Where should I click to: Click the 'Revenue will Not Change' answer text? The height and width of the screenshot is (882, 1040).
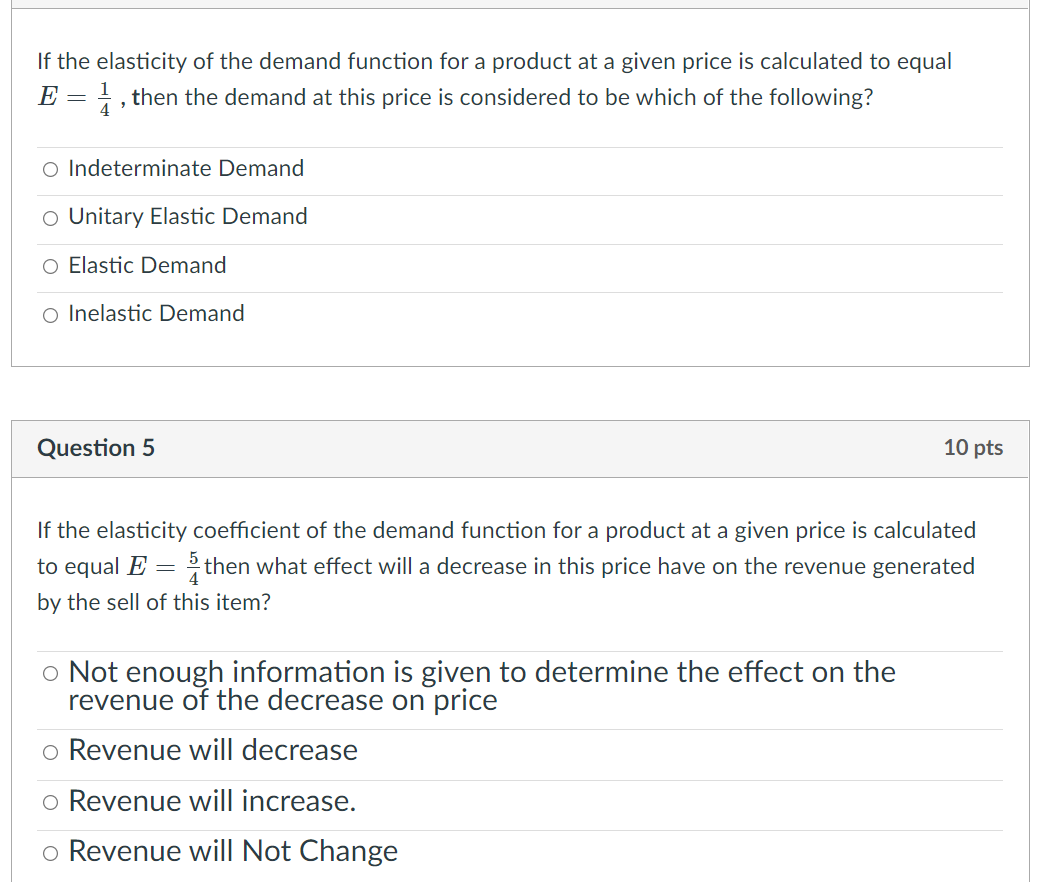click(x=233, y=851)
